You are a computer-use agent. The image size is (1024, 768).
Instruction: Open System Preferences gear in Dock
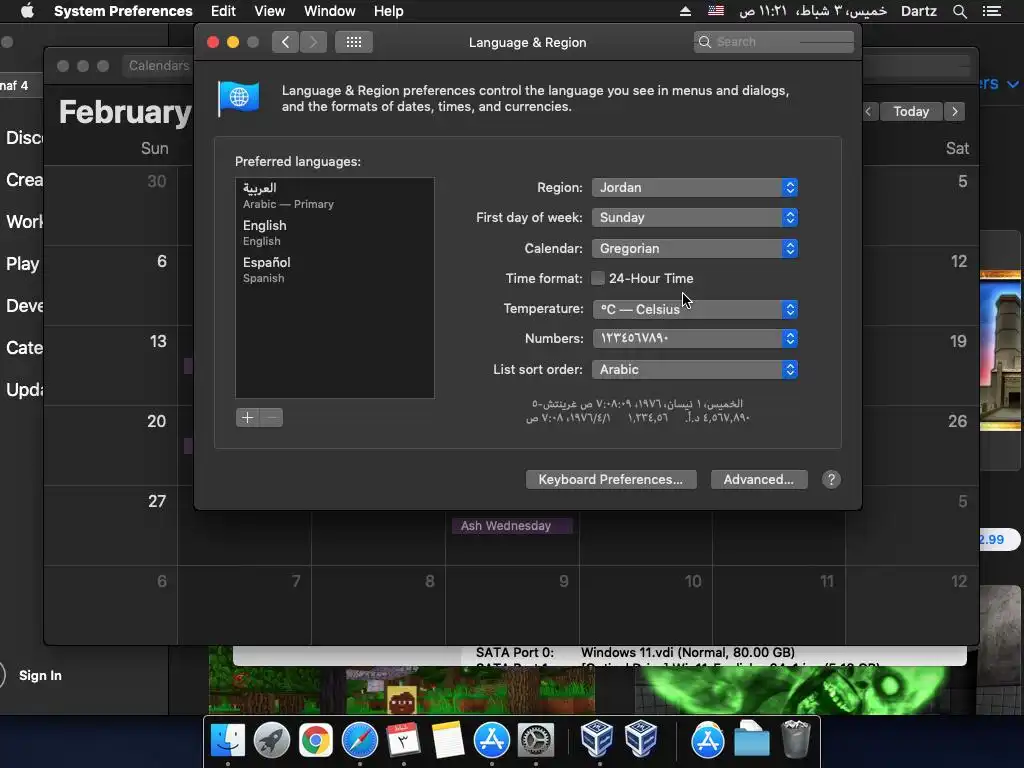pos(536,741)
